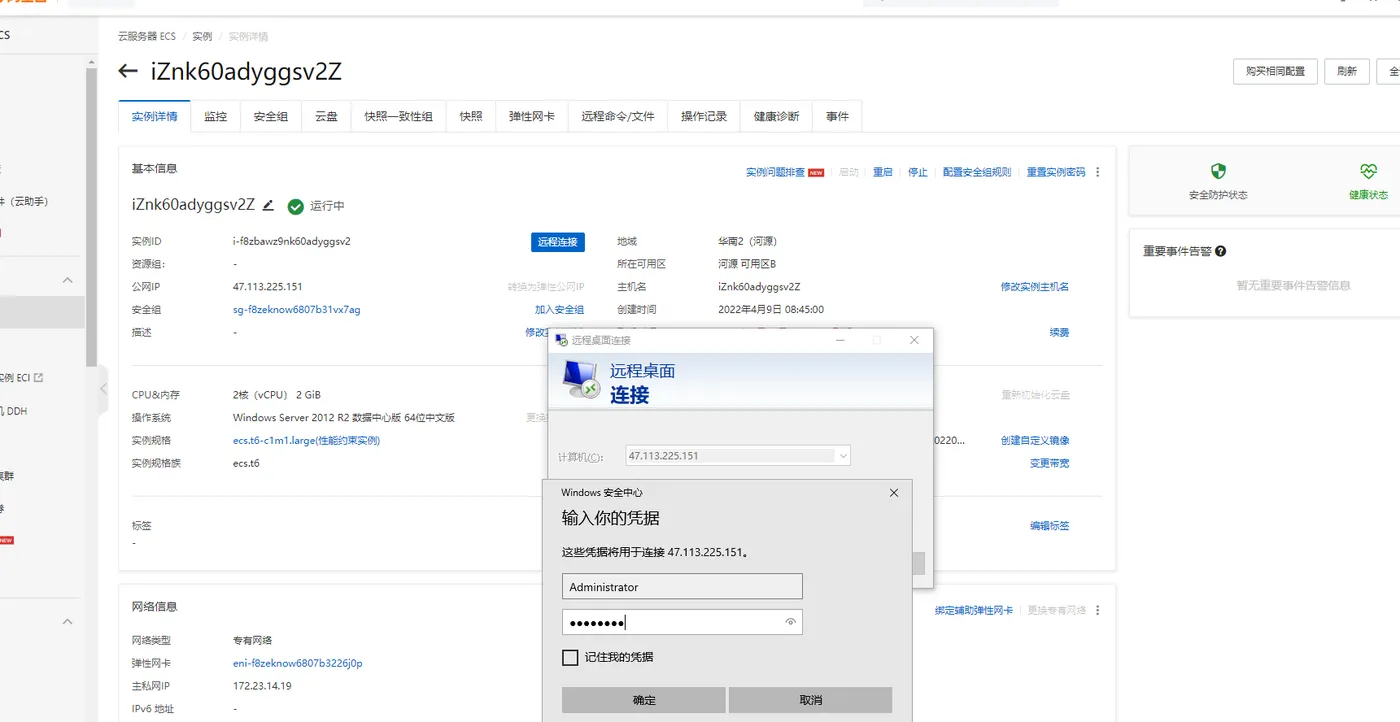Click the 修改实例主机名 link
This screenshot has width=1400, height=722.
click(x=1035, y=287)
